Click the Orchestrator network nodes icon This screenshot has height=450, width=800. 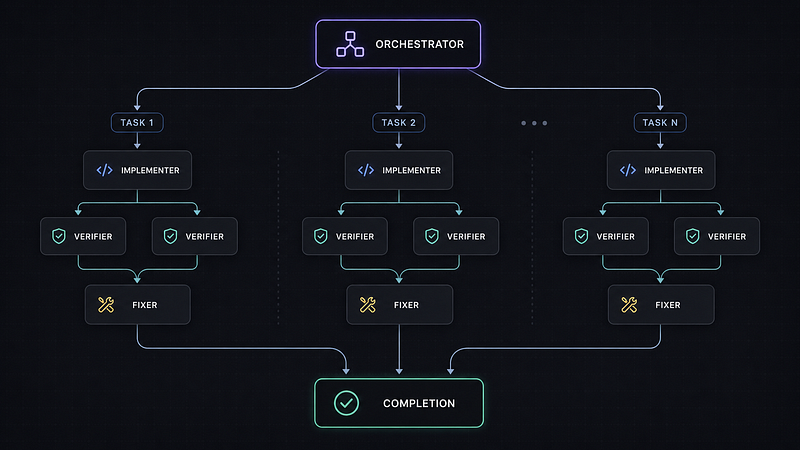click(x=350, y=44)
